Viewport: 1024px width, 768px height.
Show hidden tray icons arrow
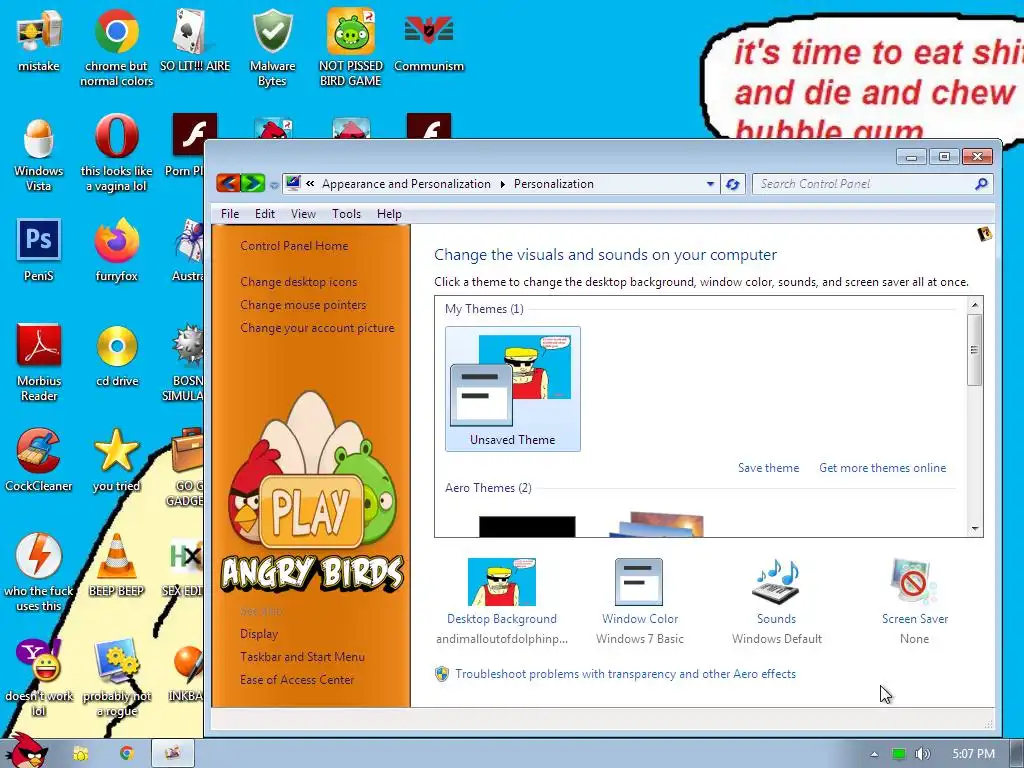(x=874, y=754)
